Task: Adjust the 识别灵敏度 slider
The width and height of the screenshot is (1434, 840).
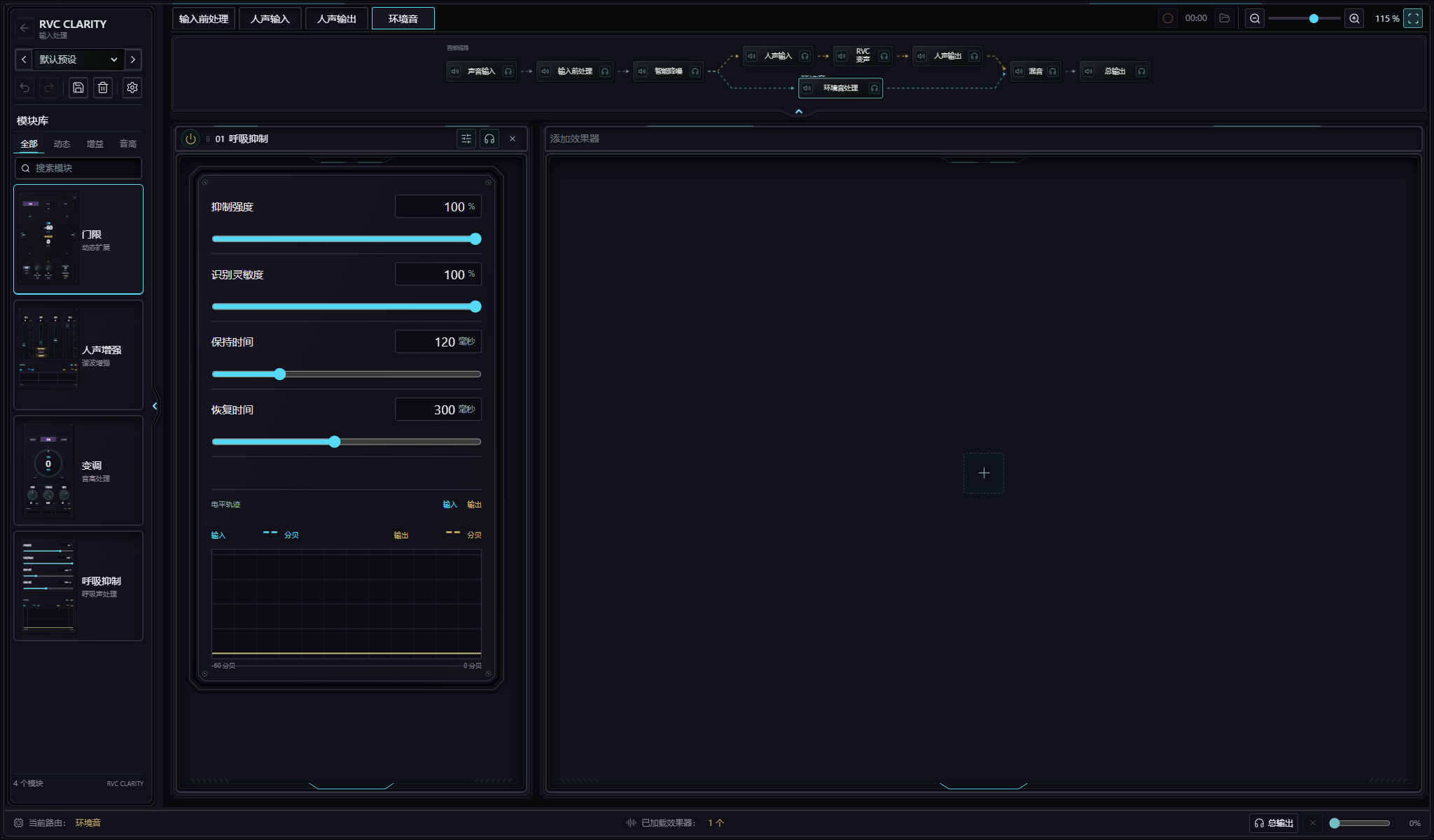Action: [x=347, y=307]
